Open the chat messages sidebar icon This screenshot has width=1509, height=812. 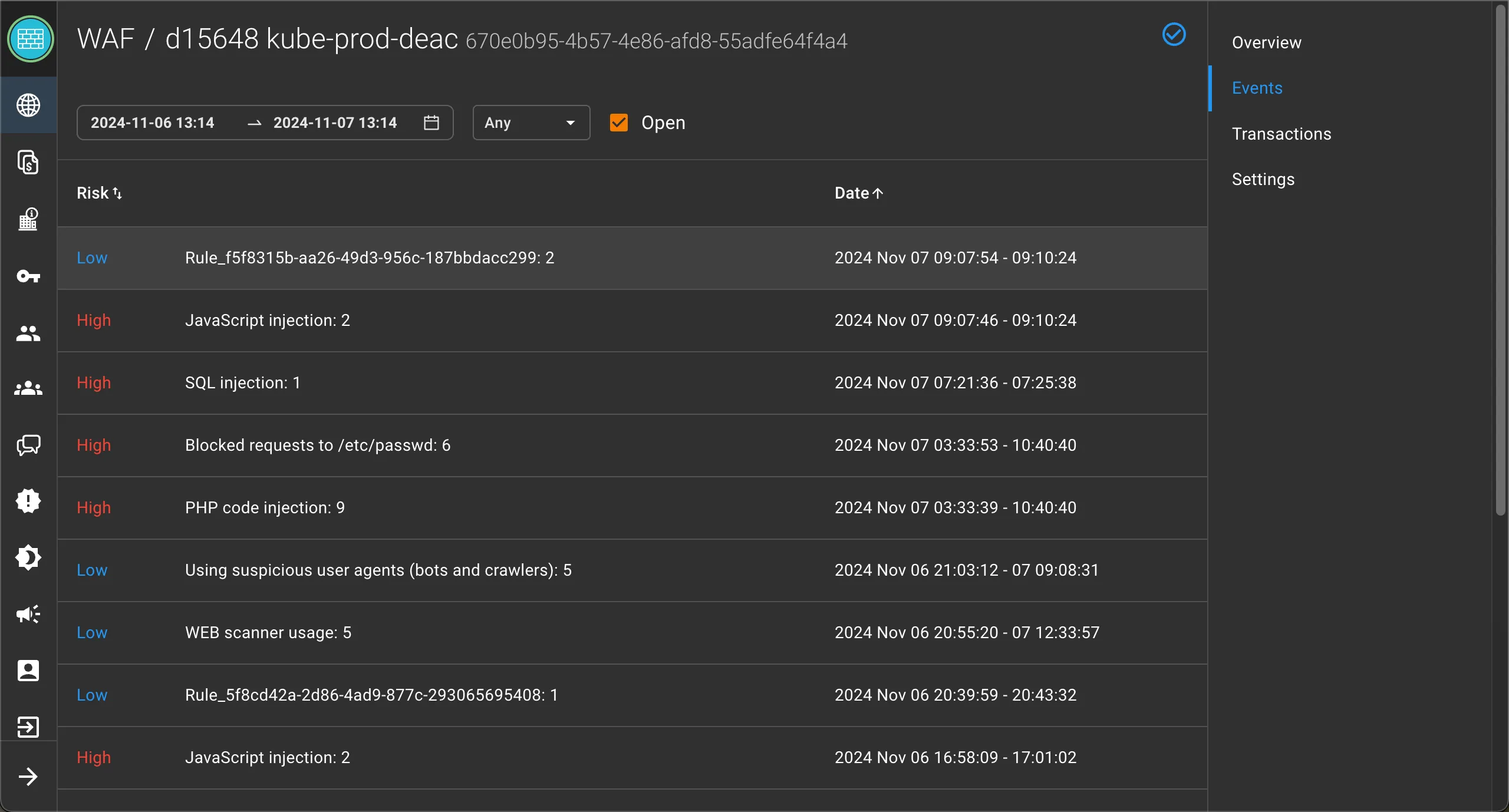28,445
